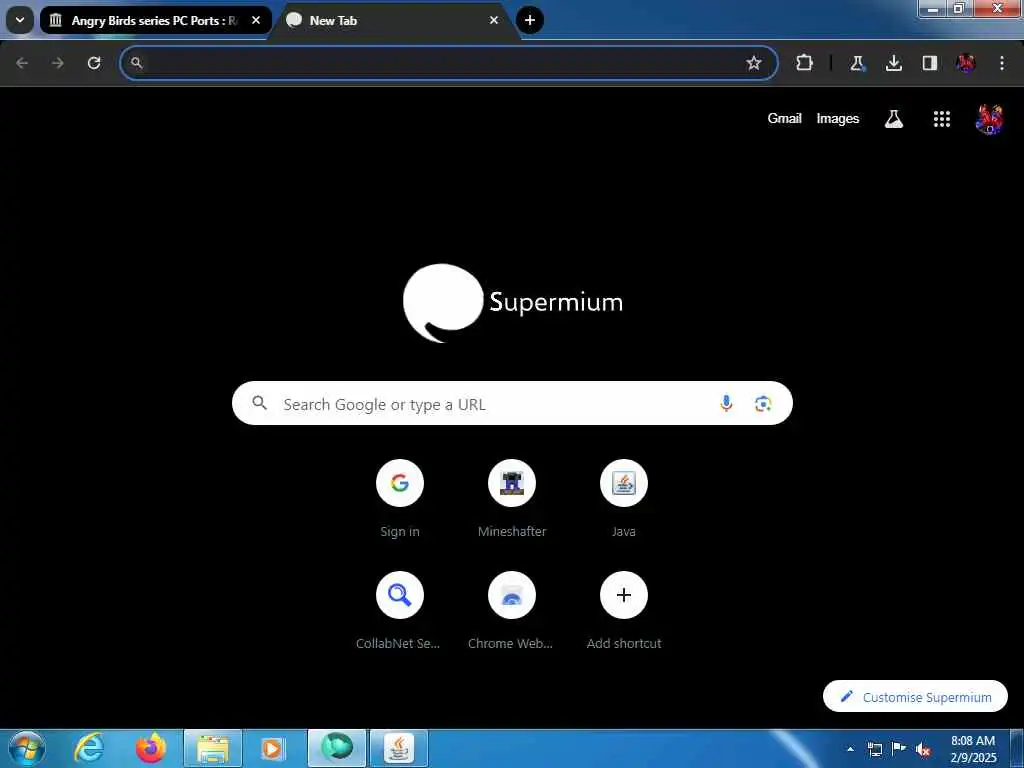Go back with the back arrow

(22, 63)
